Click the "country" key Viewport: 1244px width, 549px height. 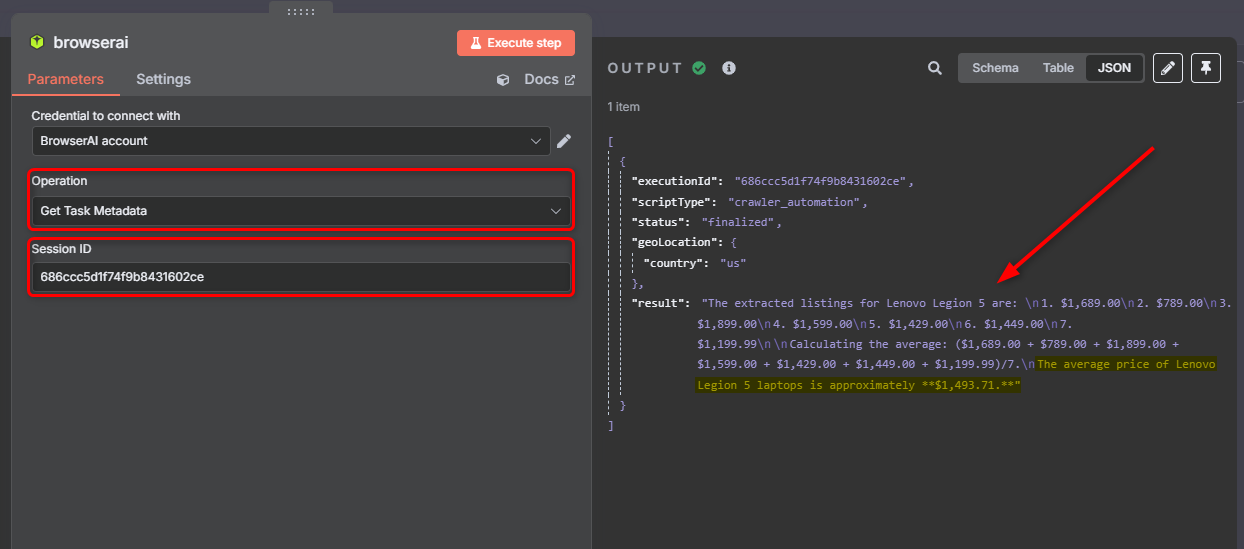pos(678,263)
